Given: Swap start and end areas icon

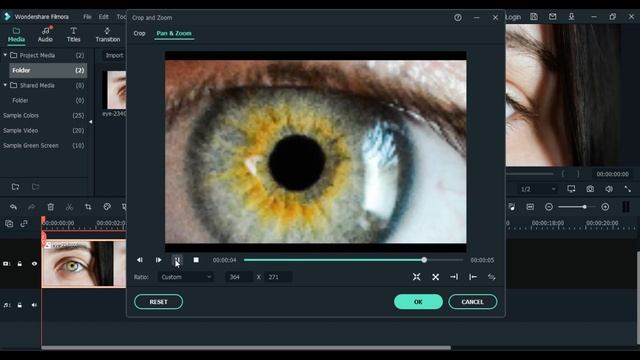Looking at the screenshot, I should (x=491, y=277).
